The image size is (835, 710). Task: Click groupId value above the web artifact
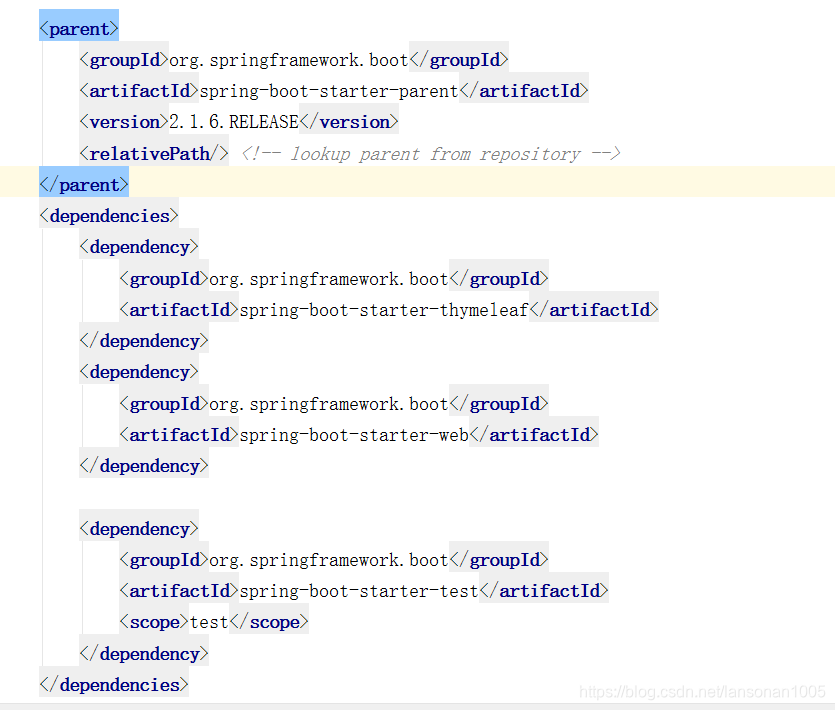coord(329,404)
